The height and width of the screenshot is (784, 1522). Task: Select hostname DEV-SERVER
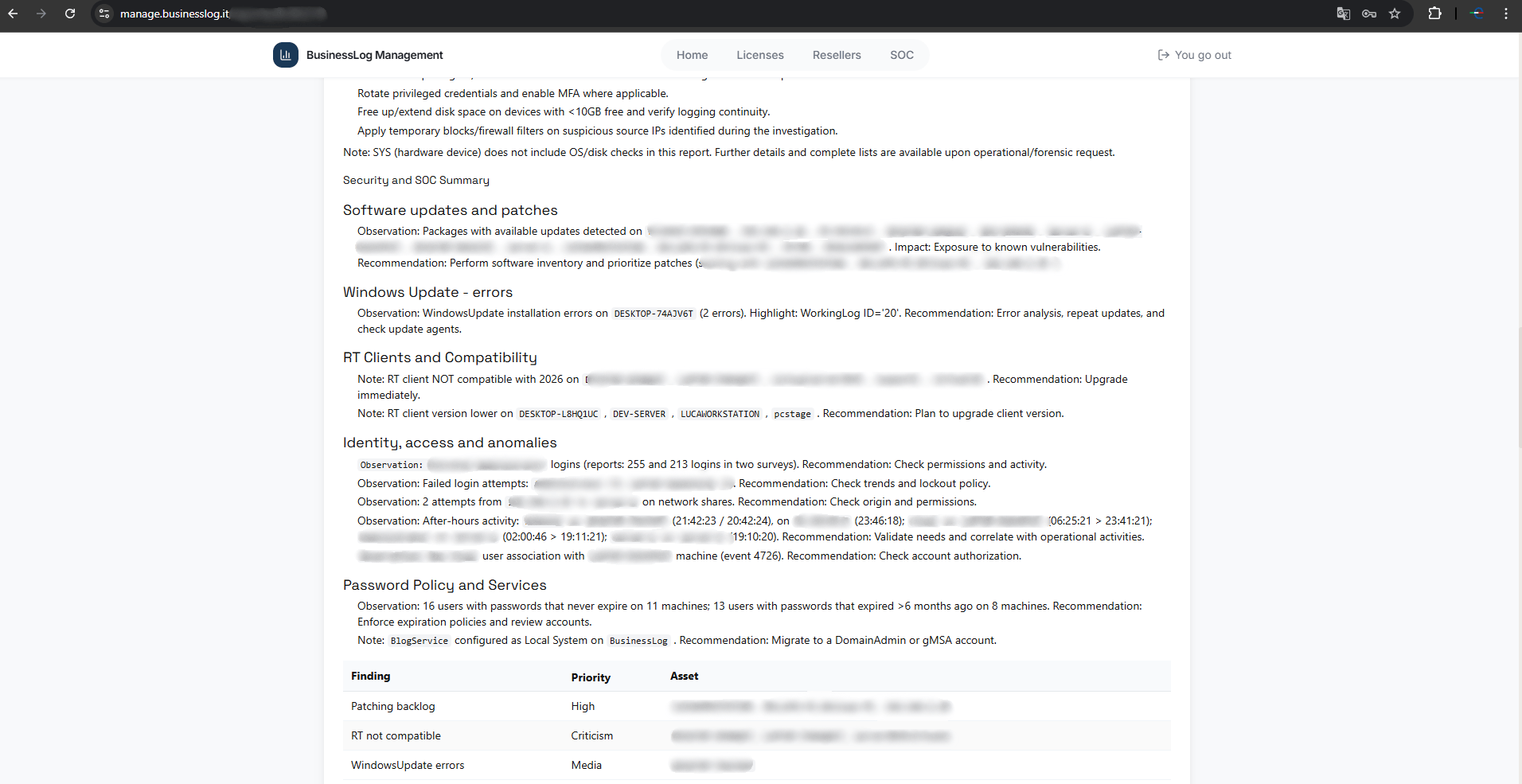click(x=639, y=414)
